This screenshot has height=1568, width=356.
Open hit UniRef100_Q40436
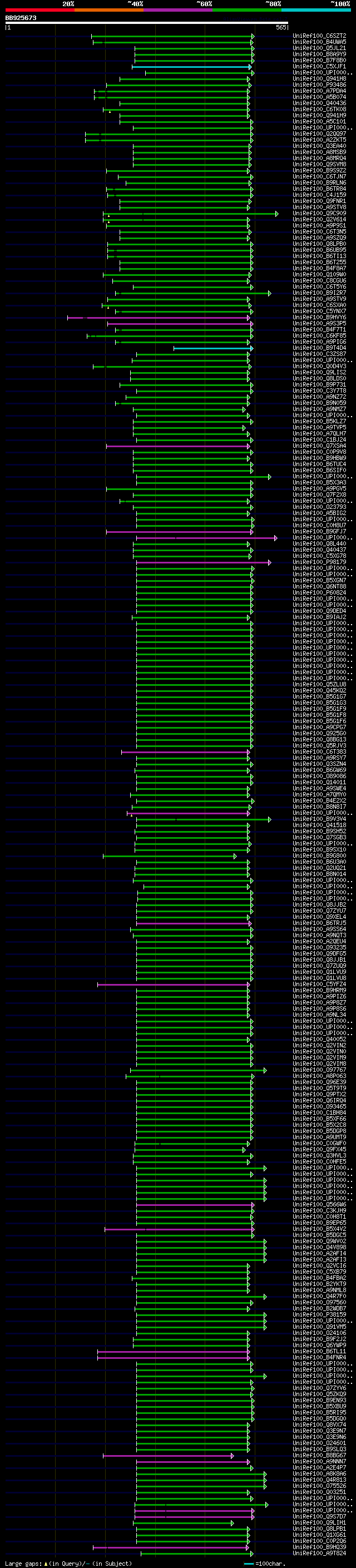tap(319, 103)
